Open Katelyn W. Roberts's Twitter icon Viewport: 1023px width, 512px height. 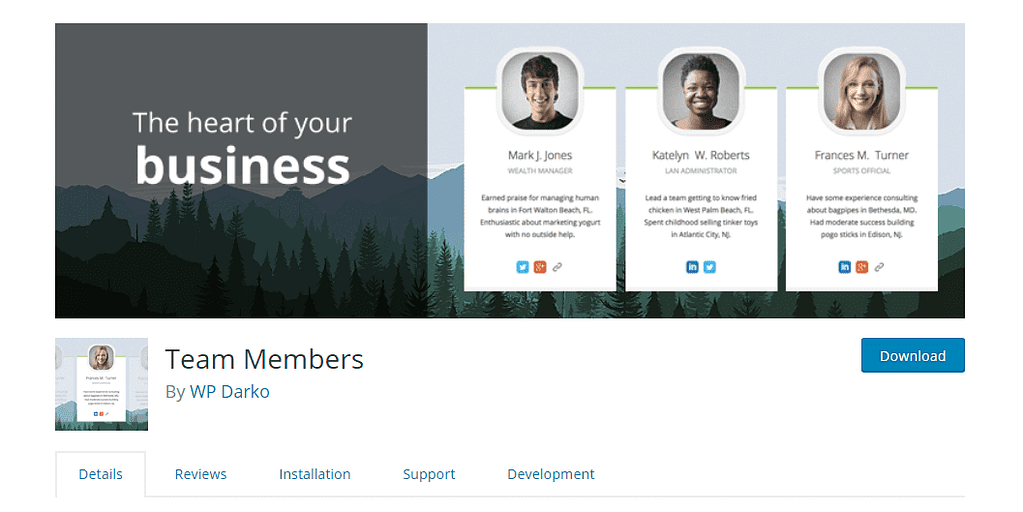(x=710, y=267)
